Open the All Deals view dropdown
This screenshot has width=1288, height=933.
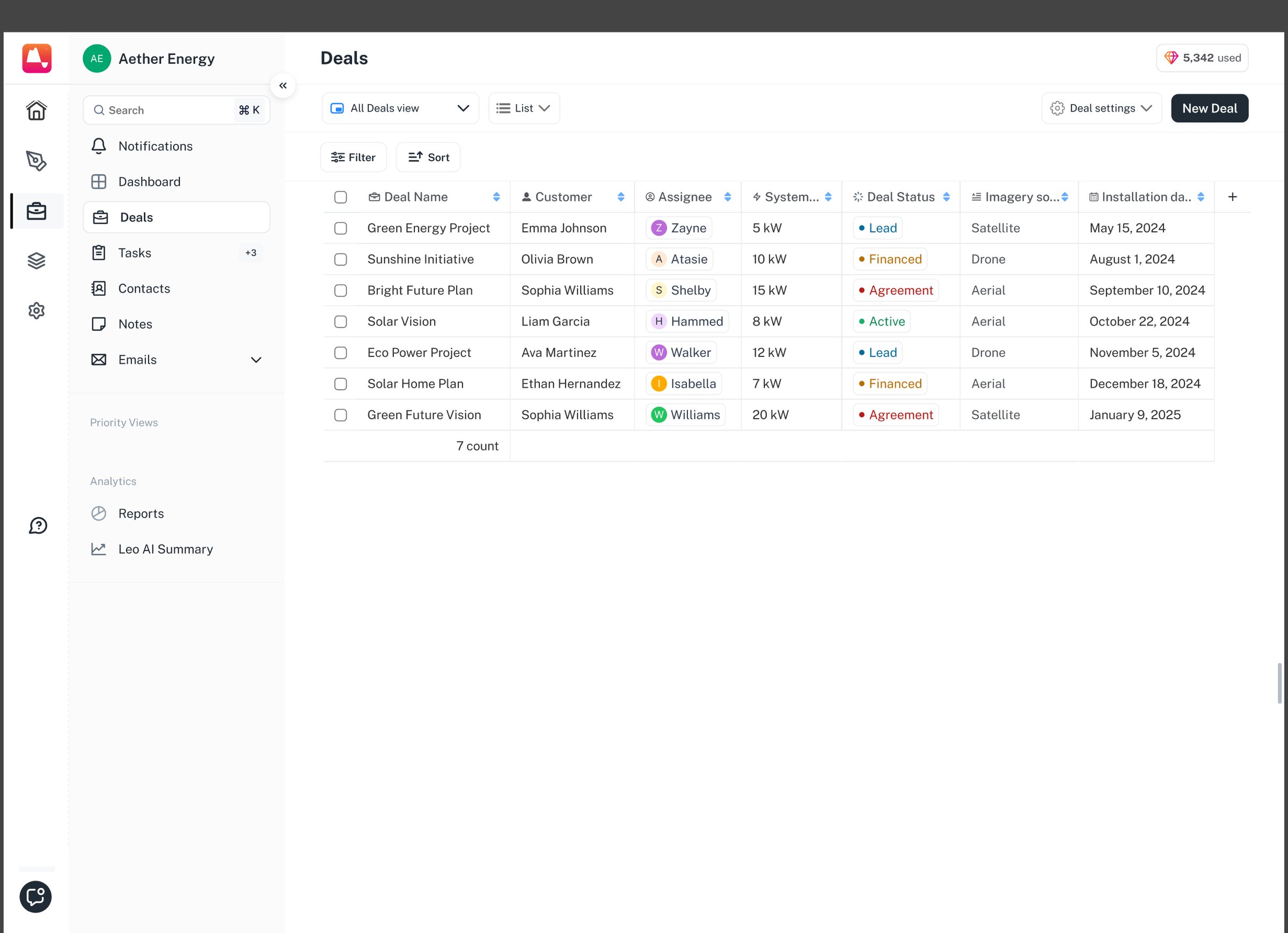(400, 108)
